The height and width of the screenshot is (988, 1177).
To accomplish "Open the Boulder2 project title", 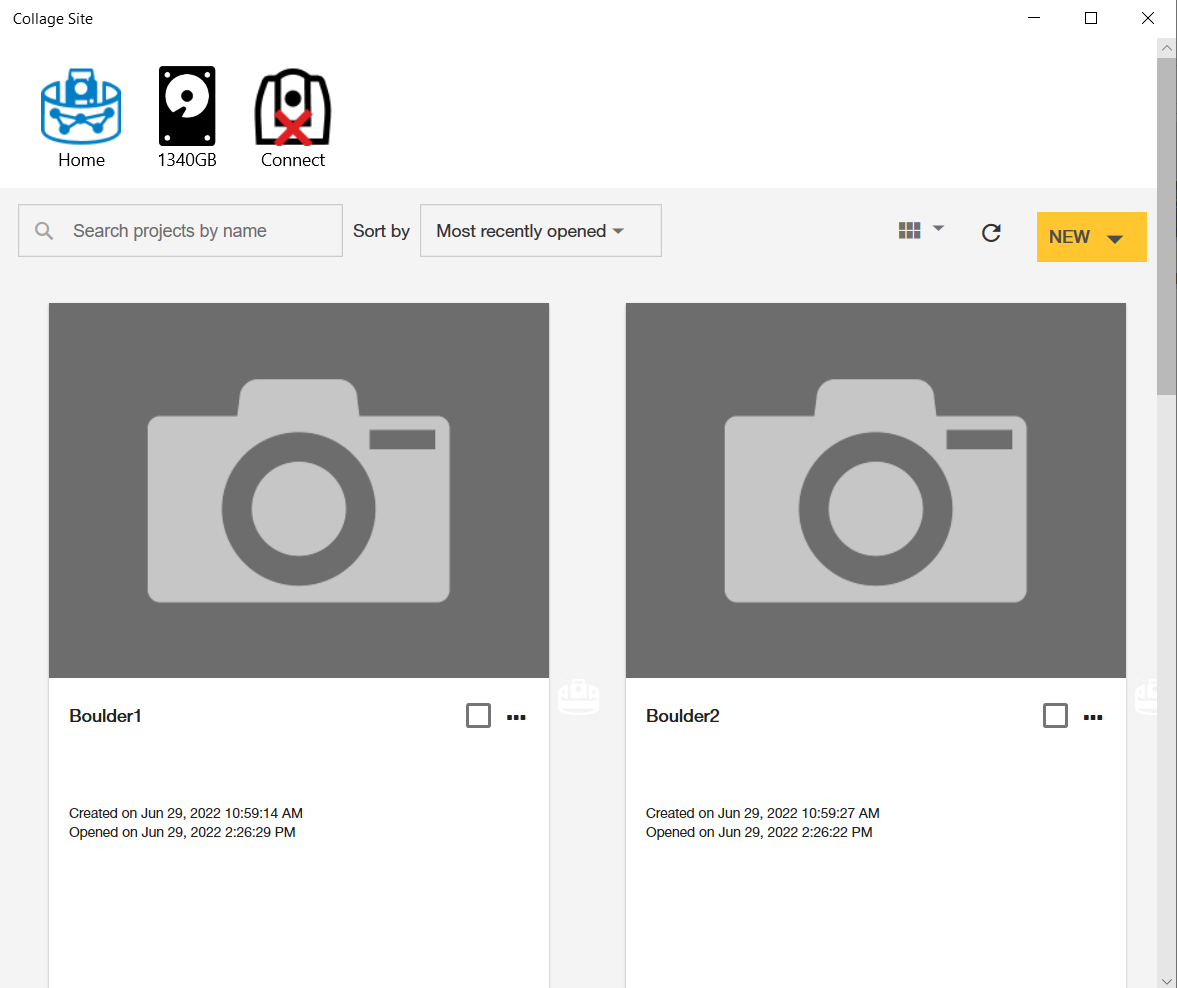I will pyautogui.click(x=683, y=716).
